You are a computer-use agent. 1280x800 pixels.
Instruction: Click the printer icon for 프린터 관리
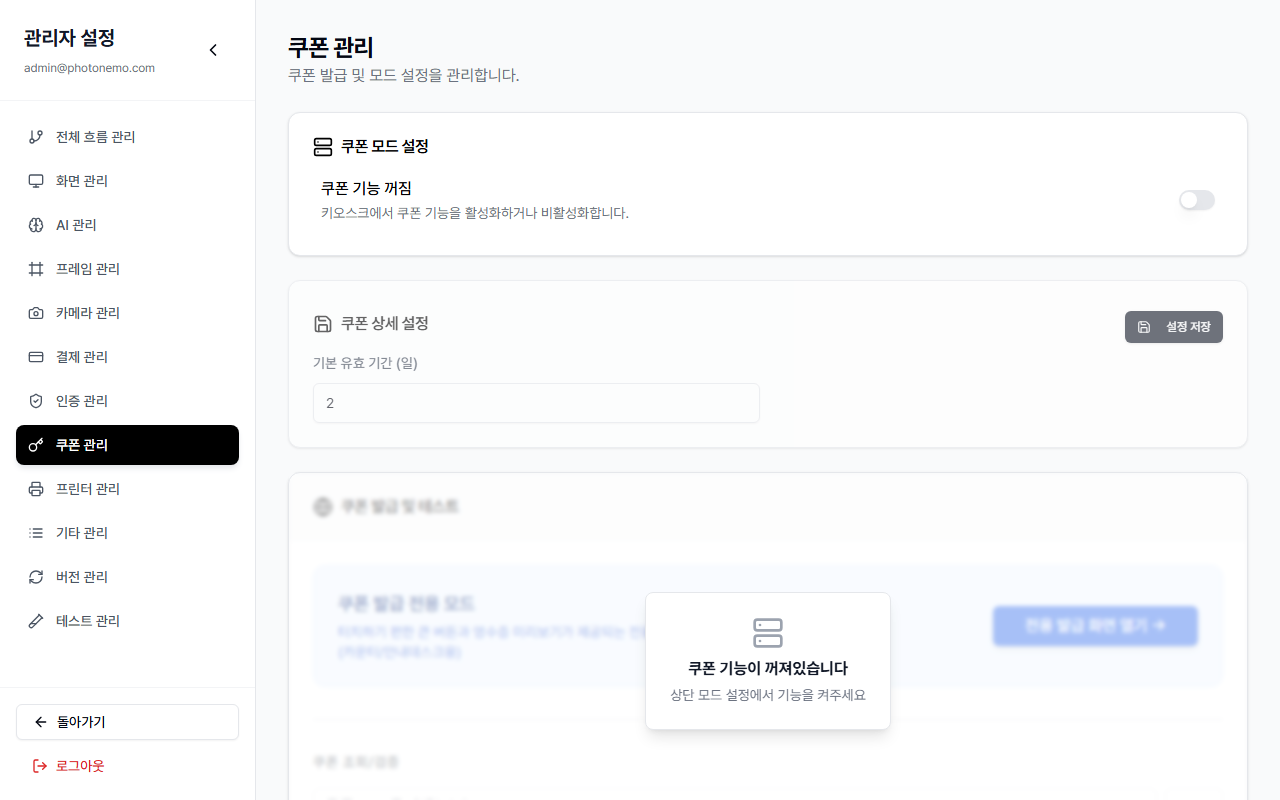click(36, 489)
